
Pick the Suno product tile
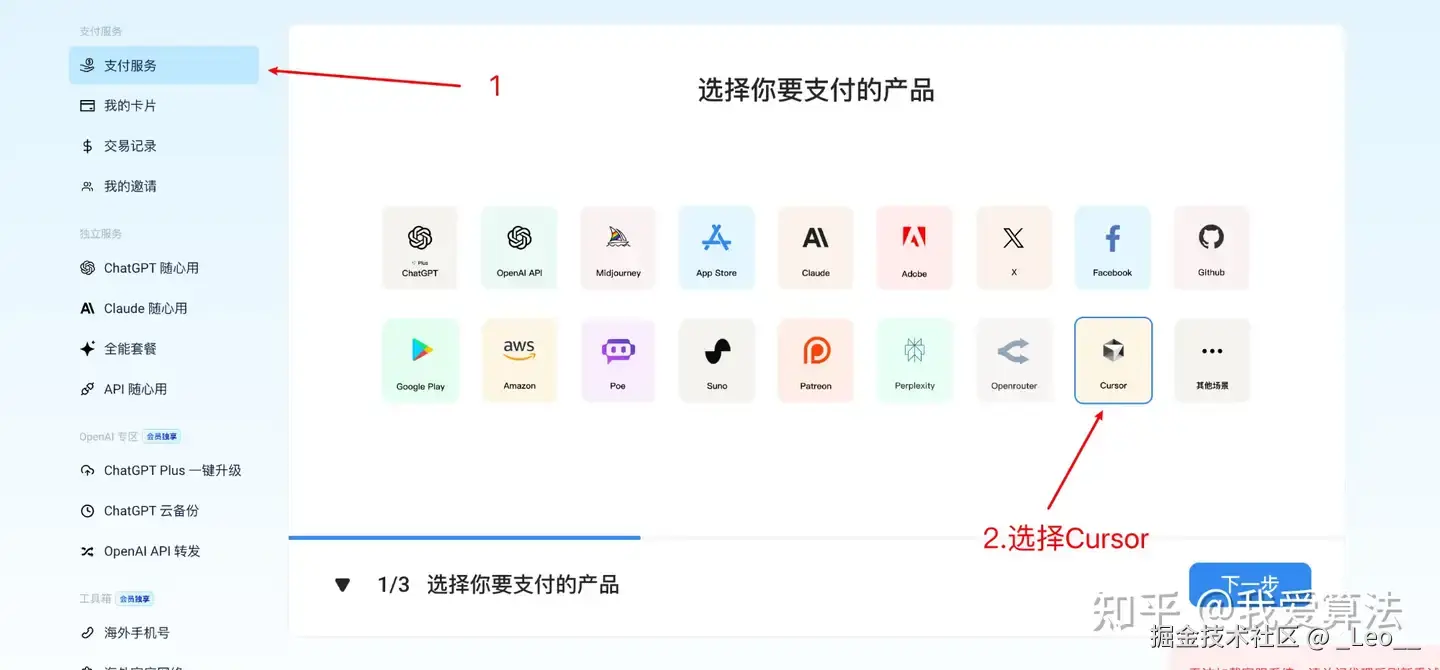(x=717, y=361)
